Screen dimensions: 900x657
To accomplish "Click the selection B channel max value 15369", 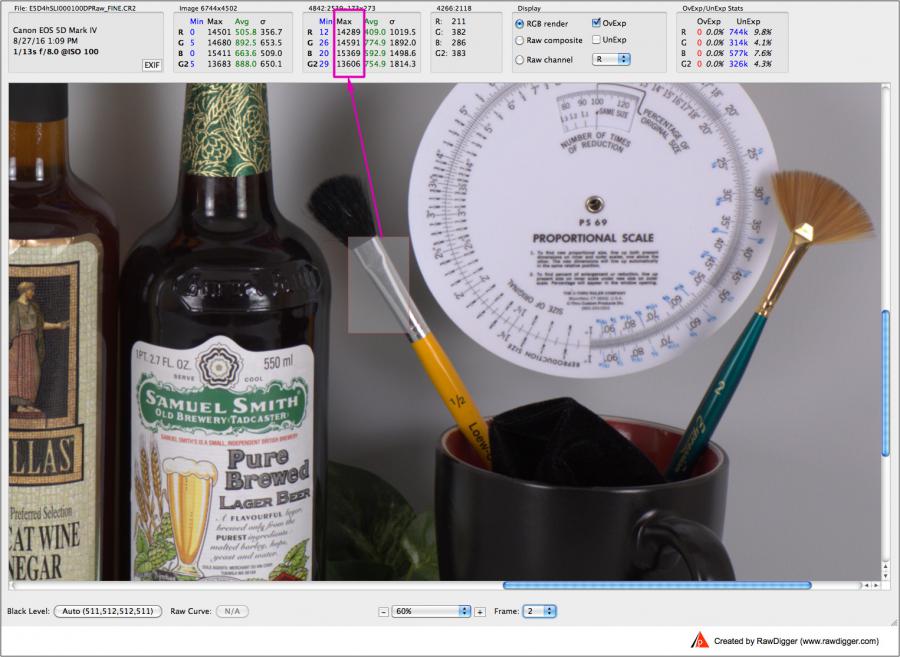I will click(348, 53).
